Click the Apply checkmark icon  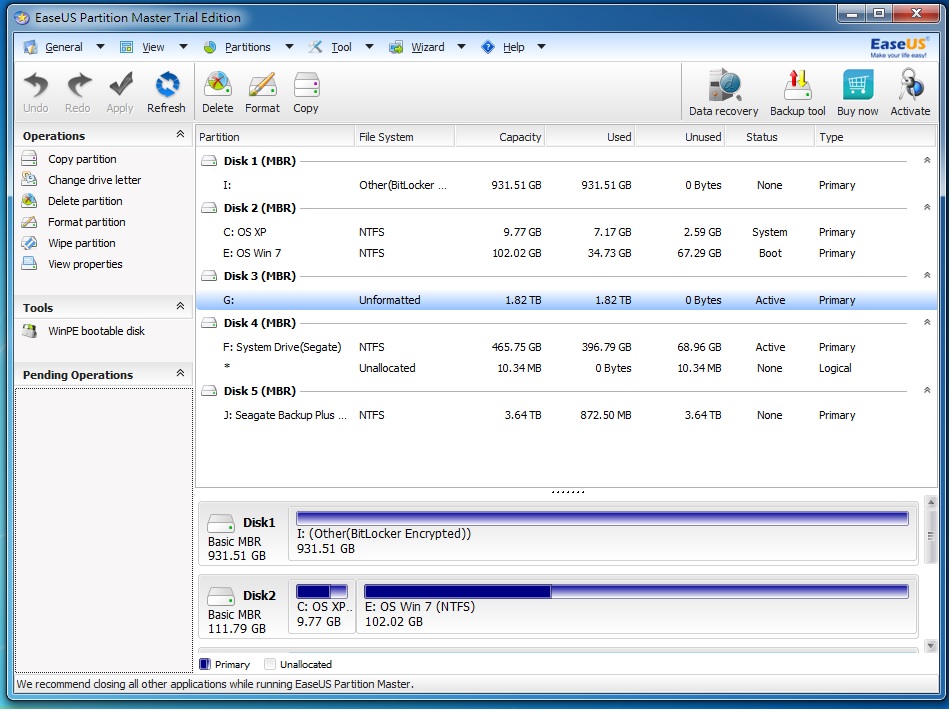click(120, 85)
